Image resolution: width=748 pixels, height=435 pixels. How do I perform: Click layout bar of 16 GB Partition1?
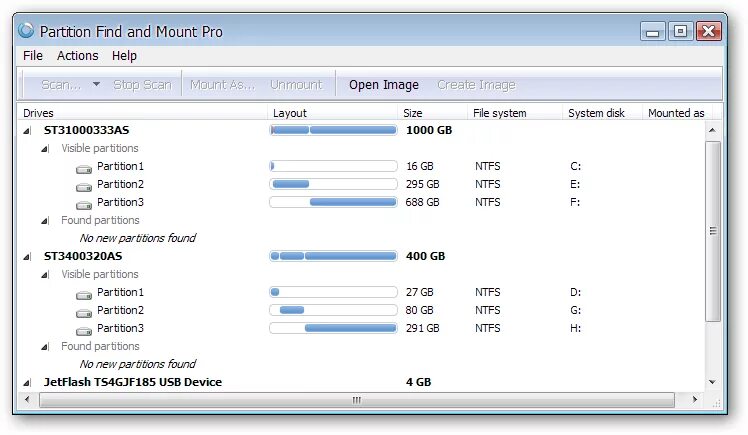pos(333,166)
